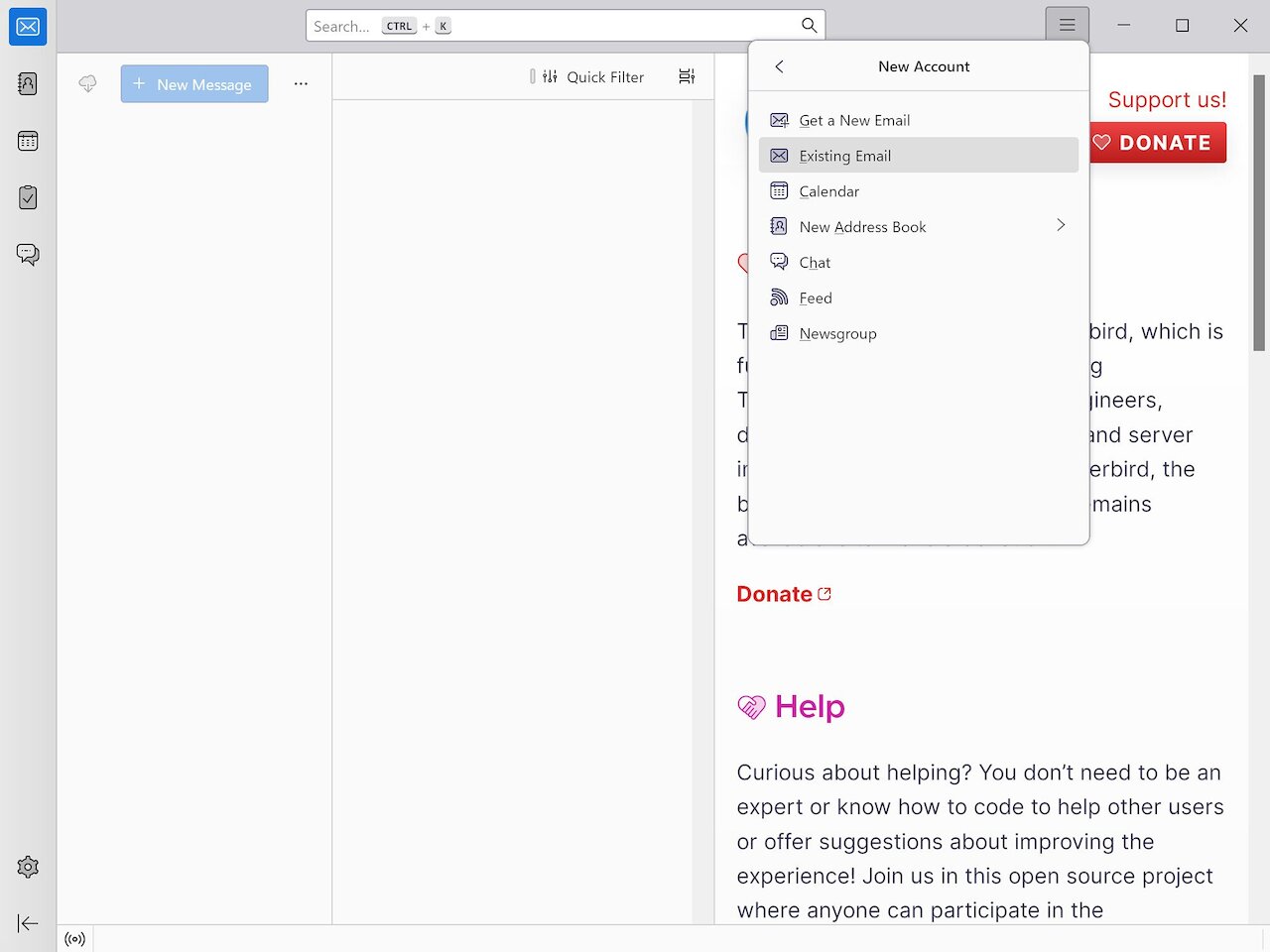Go back in the New Account menu
Image resolution: width=1270 pixels, height=952 pixels.
click(780, 66)
